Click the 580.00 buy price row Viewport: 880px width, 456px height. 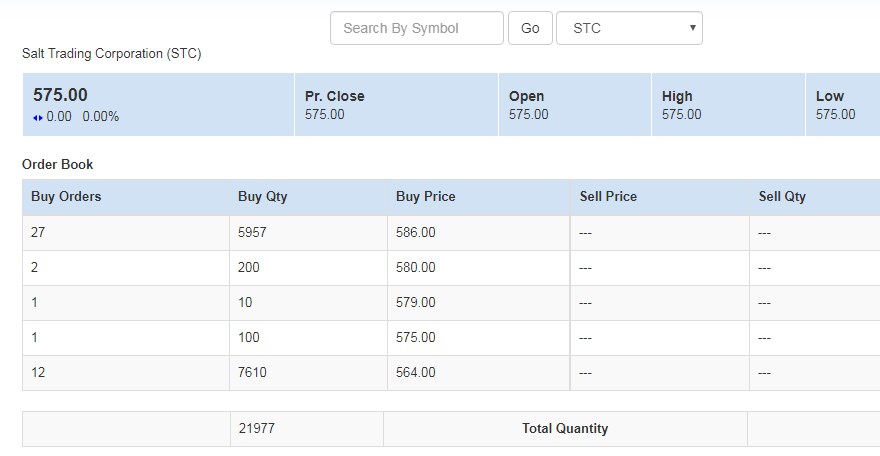[x=416, y=268]
